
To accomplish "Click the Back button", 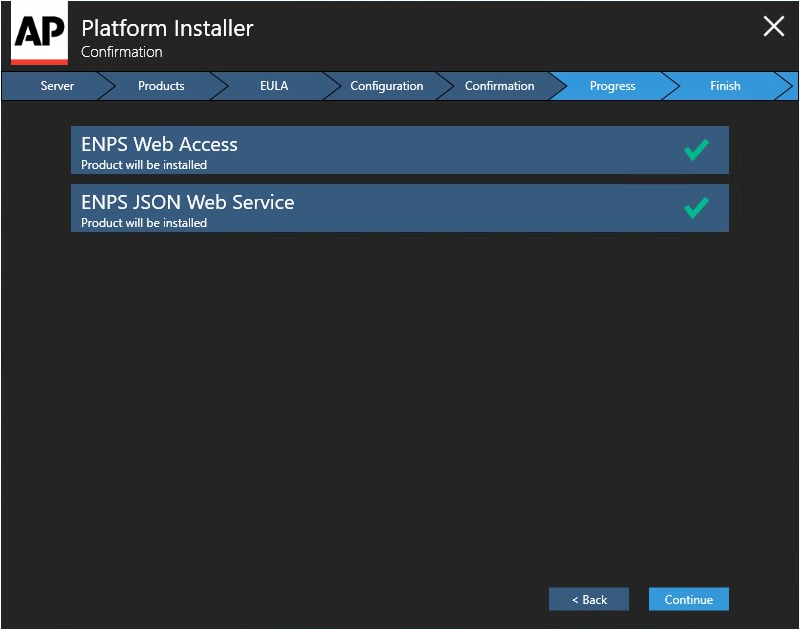I will pyautogui.click(x=589, y=599).
